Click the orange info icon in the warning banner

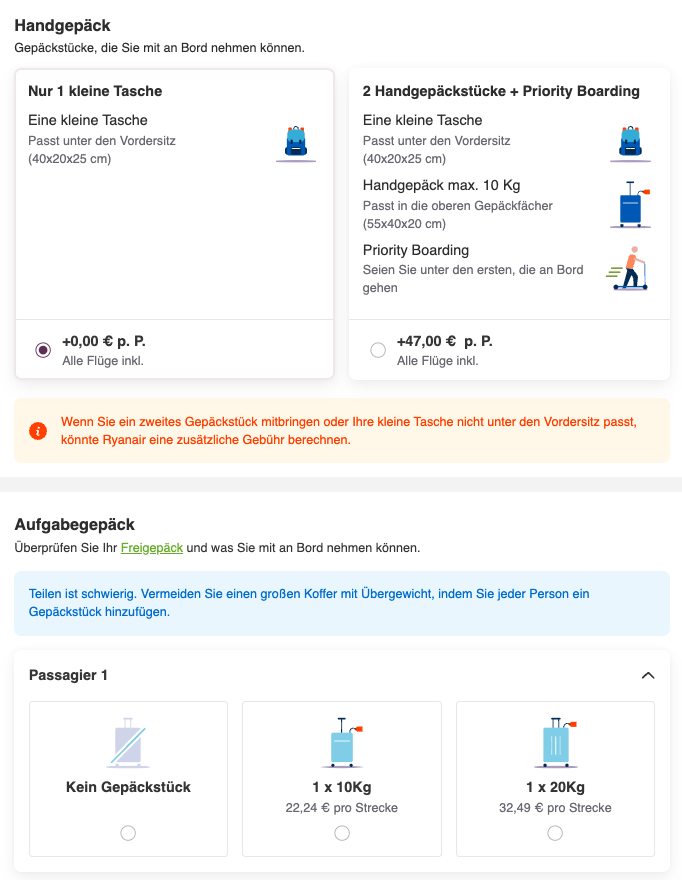pos(38,431)
